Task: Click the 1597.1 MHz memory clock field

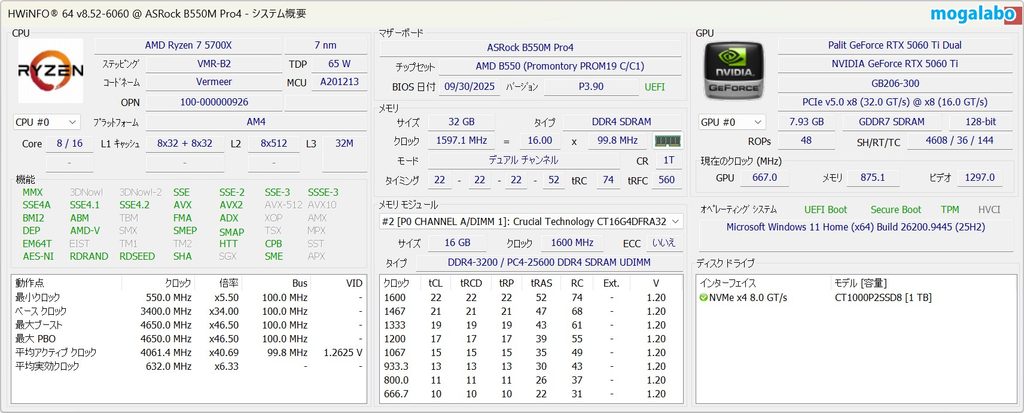Action: pos(462,140)
